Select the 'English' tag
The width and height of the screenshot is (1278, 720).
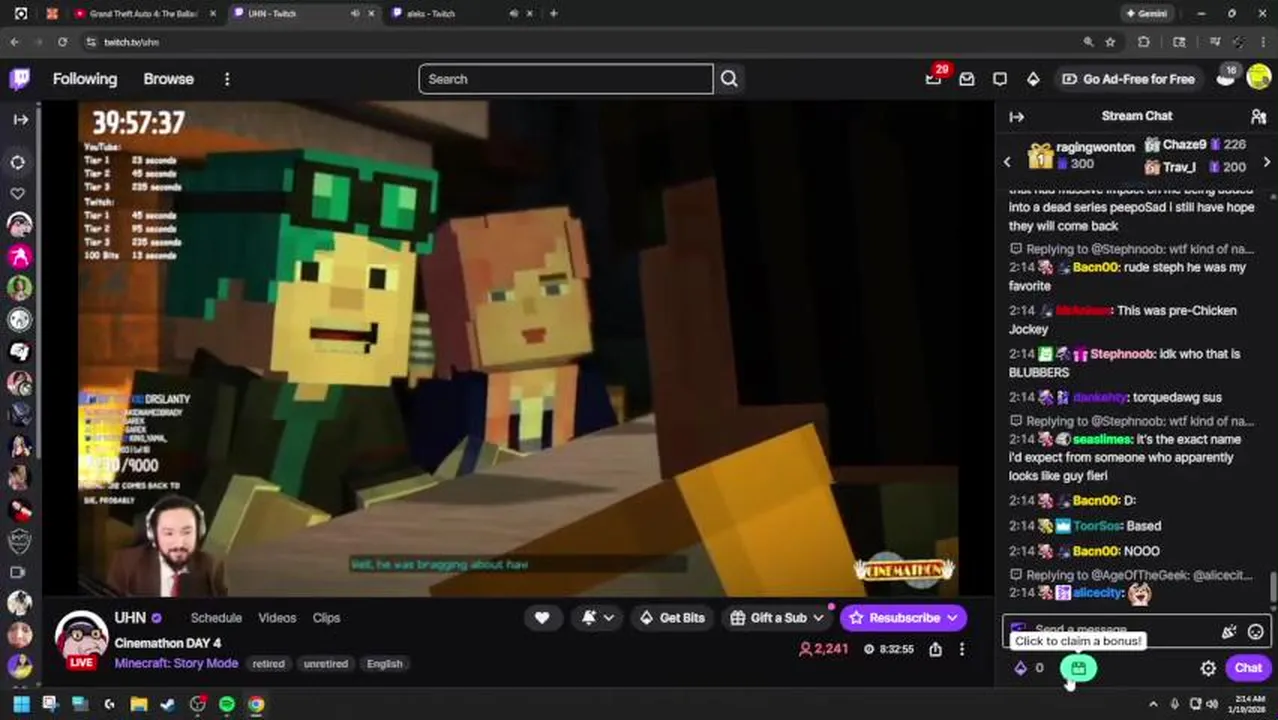(x=384, y=664)
